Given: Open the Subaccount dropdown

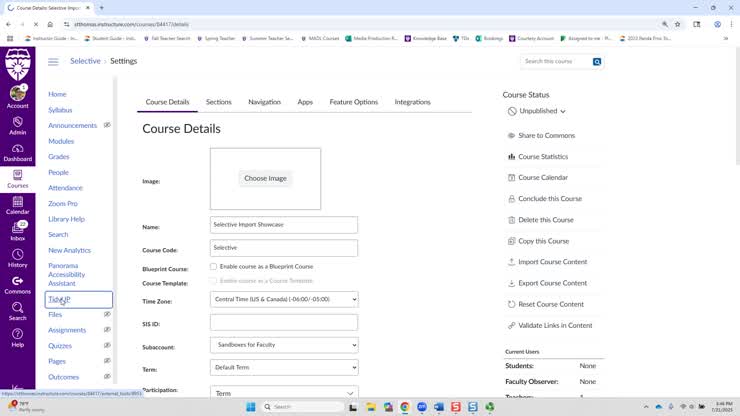Looking at the screenshot, I should pos(284,345).
